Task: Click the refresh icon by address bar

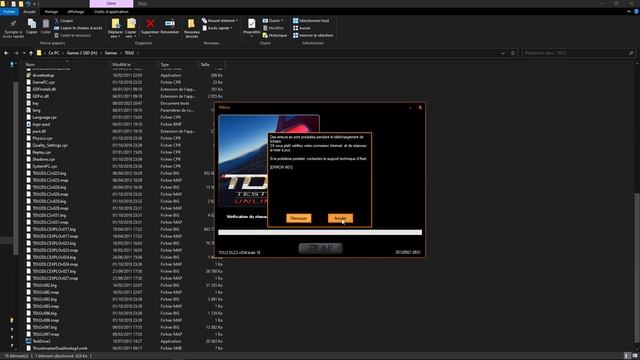Action: (513, 53)
